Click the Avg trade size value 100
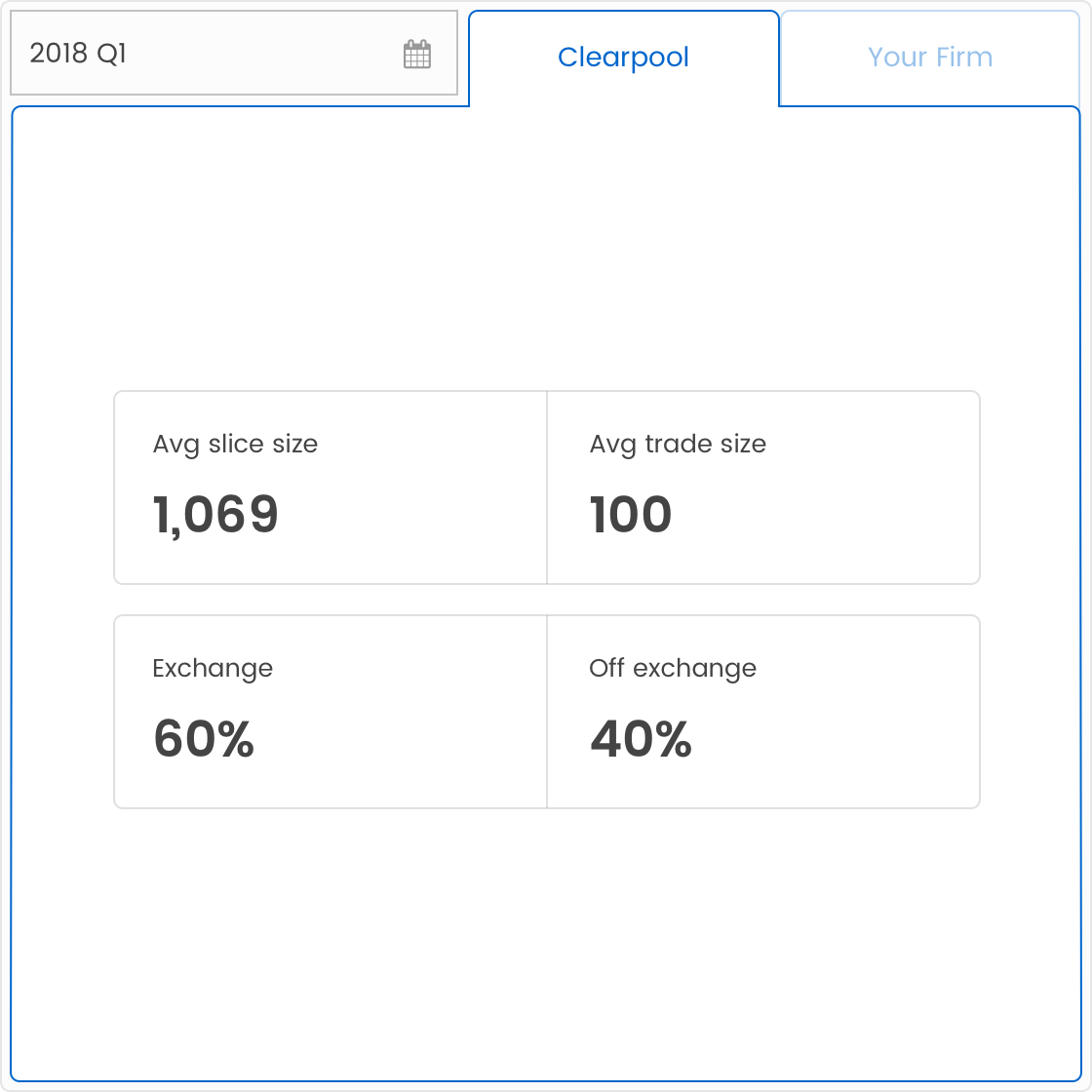This screenshot has width=1092, height=1092. pos(631,515)
